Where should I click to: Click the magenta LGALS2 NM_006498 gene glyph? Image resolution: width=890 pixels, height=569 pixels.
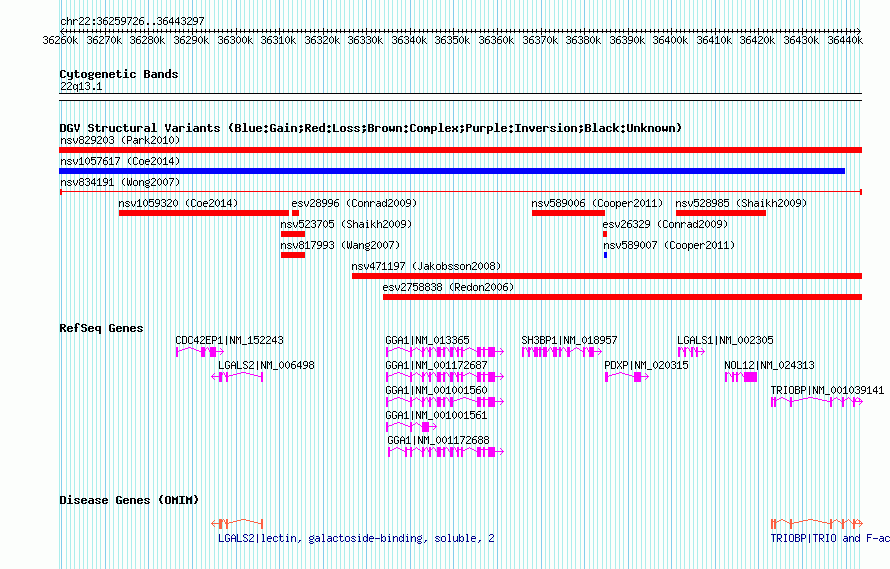[237, 377]
